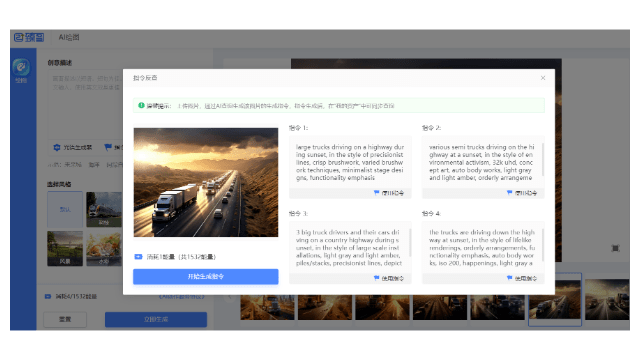
Task: Click the app logo in top-left header
Action: pos(29,38)
